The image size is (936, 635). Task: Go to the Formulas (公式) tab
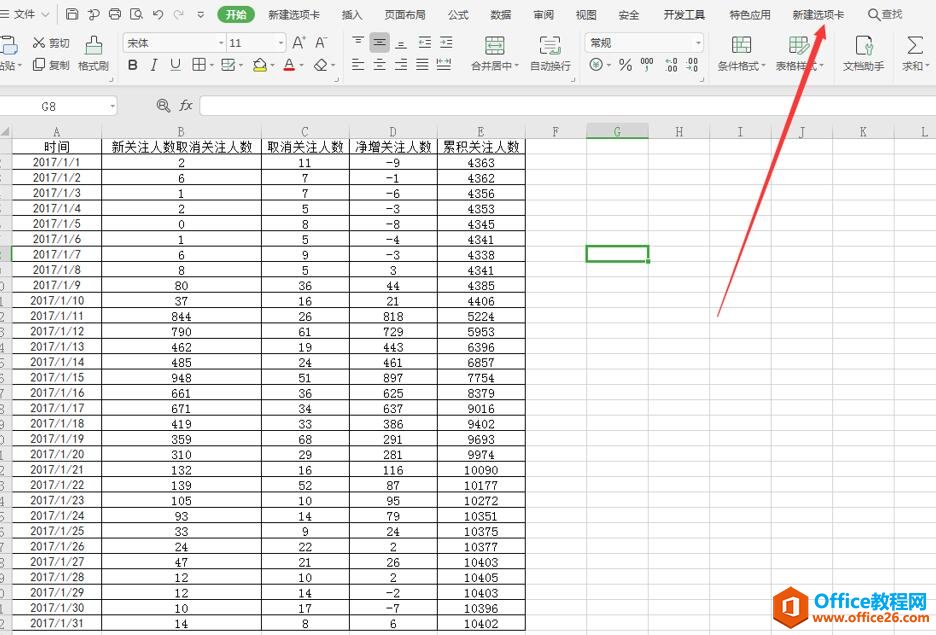pyautogui.click(x=458, y=14)
